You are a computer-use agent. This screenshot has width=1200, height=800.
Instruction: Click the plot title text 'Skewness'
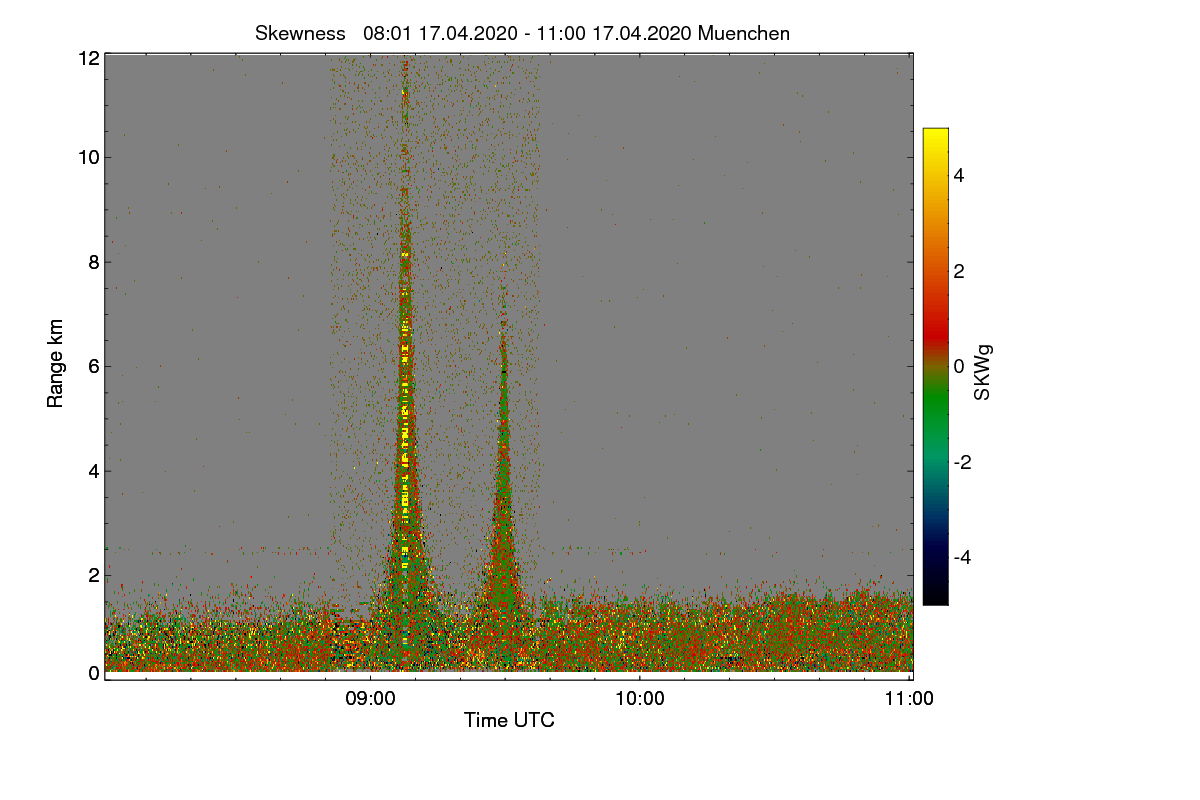click(x=300, y=33)
